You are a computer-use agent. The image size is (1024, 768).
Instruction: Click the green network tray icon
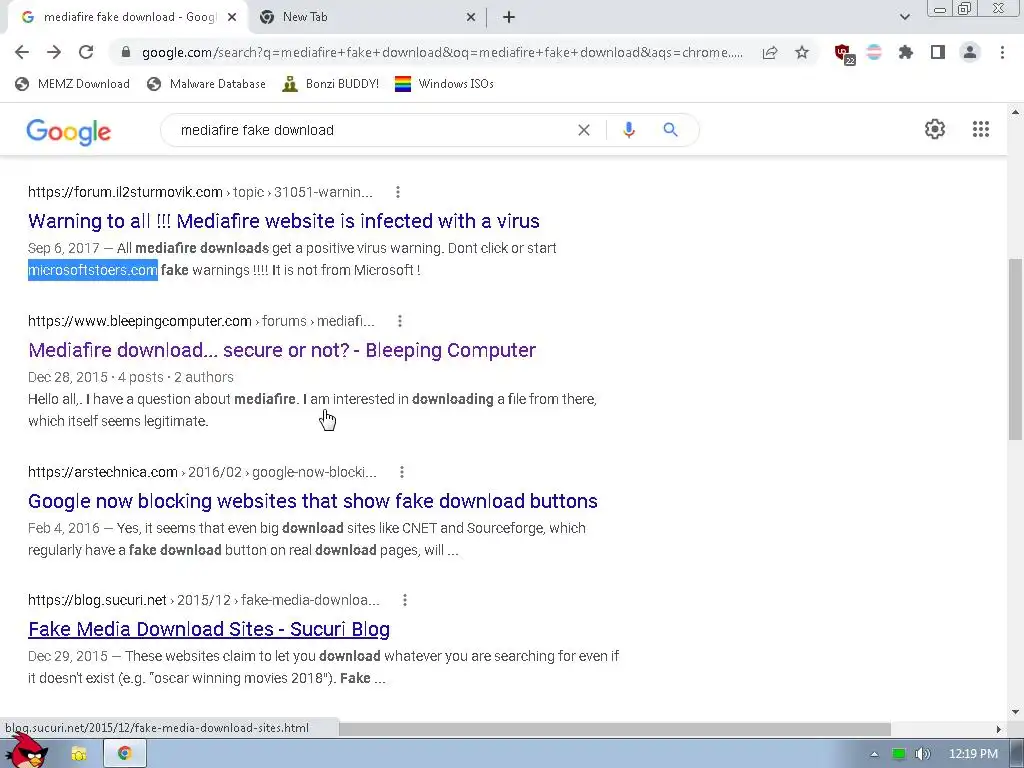pos(899,754)
